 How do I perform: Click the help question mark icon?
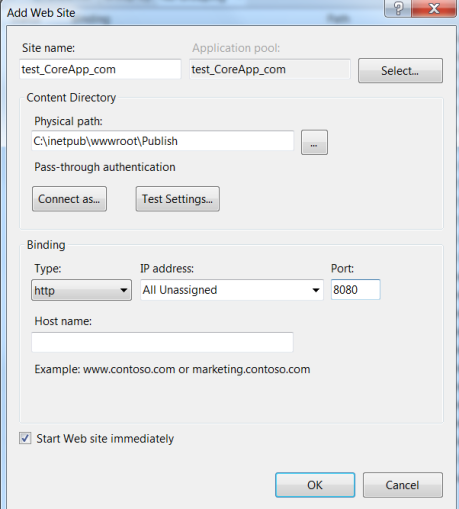click(398, 8)
